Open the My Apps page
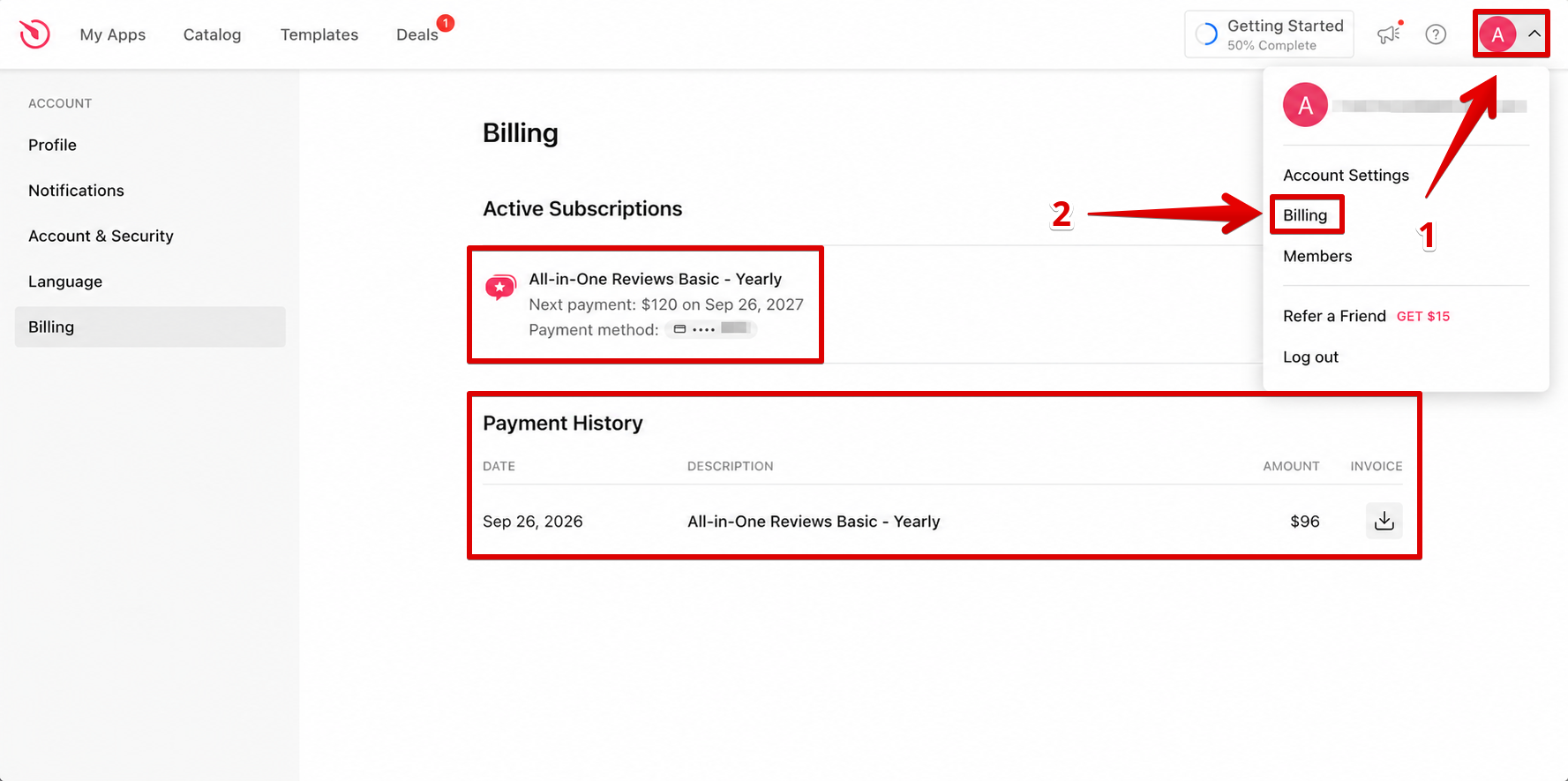 [113, 34]
